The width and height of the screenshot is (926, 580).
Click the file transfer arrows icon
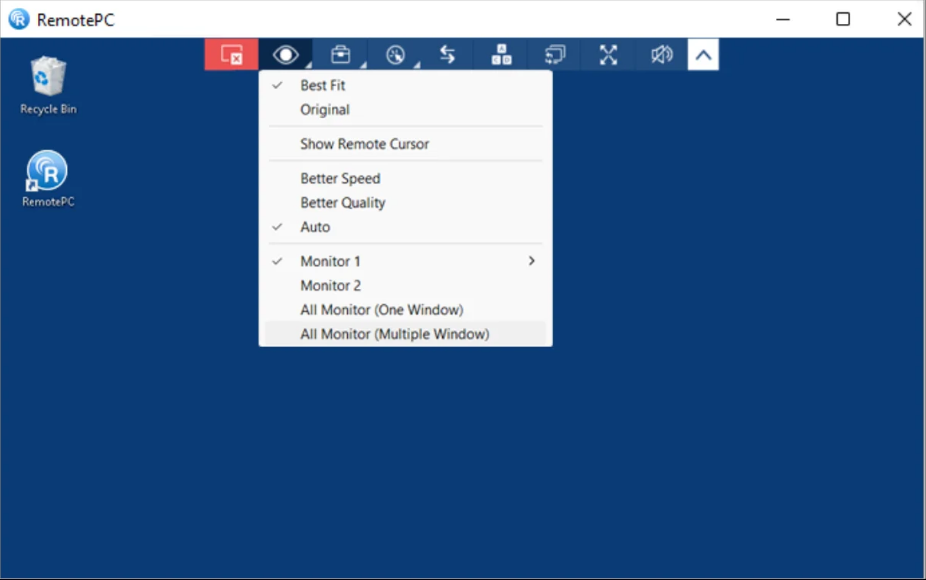(x=448, y=55)
